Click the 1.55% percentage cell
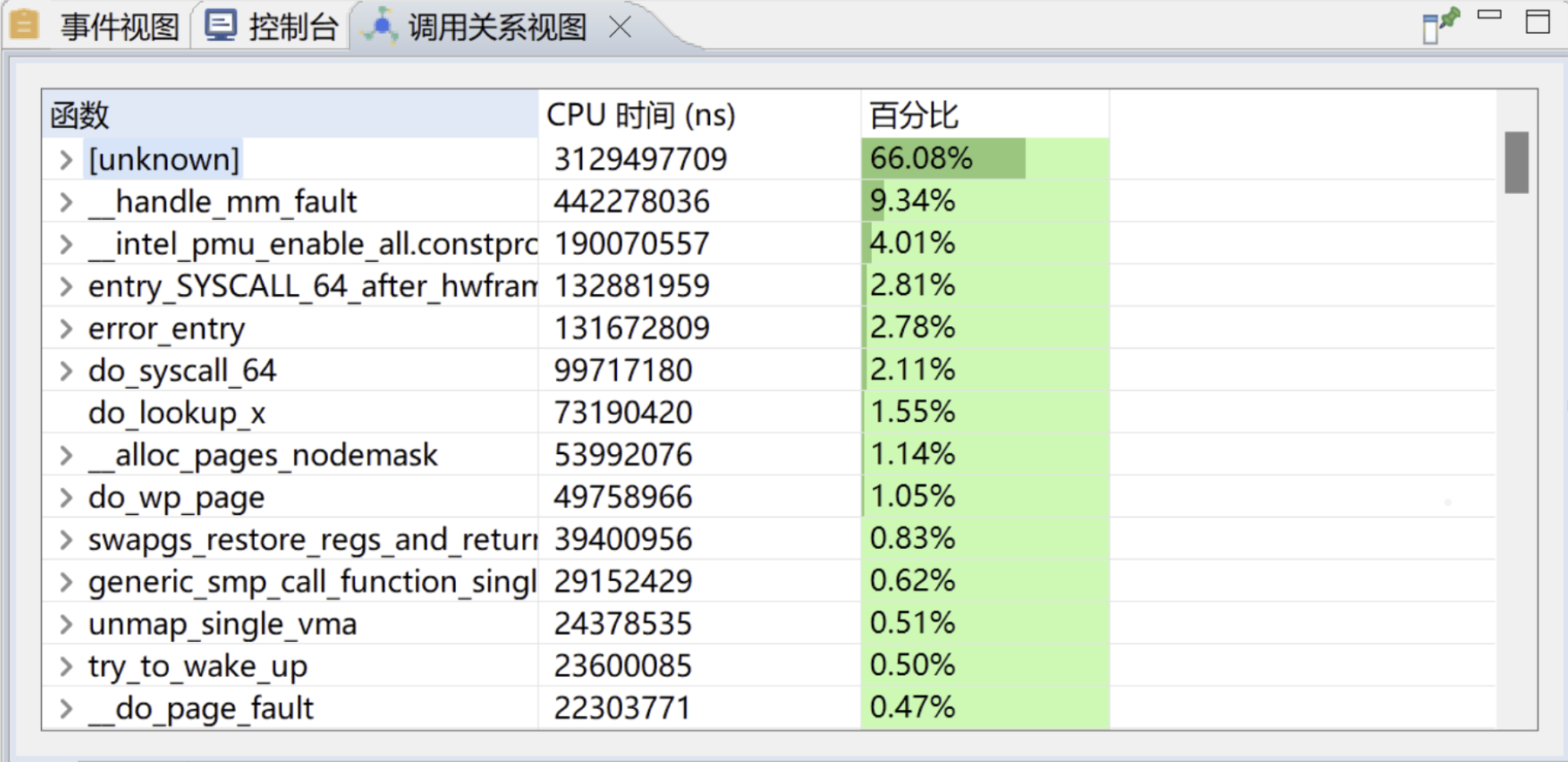 click(x=985, y=412)
